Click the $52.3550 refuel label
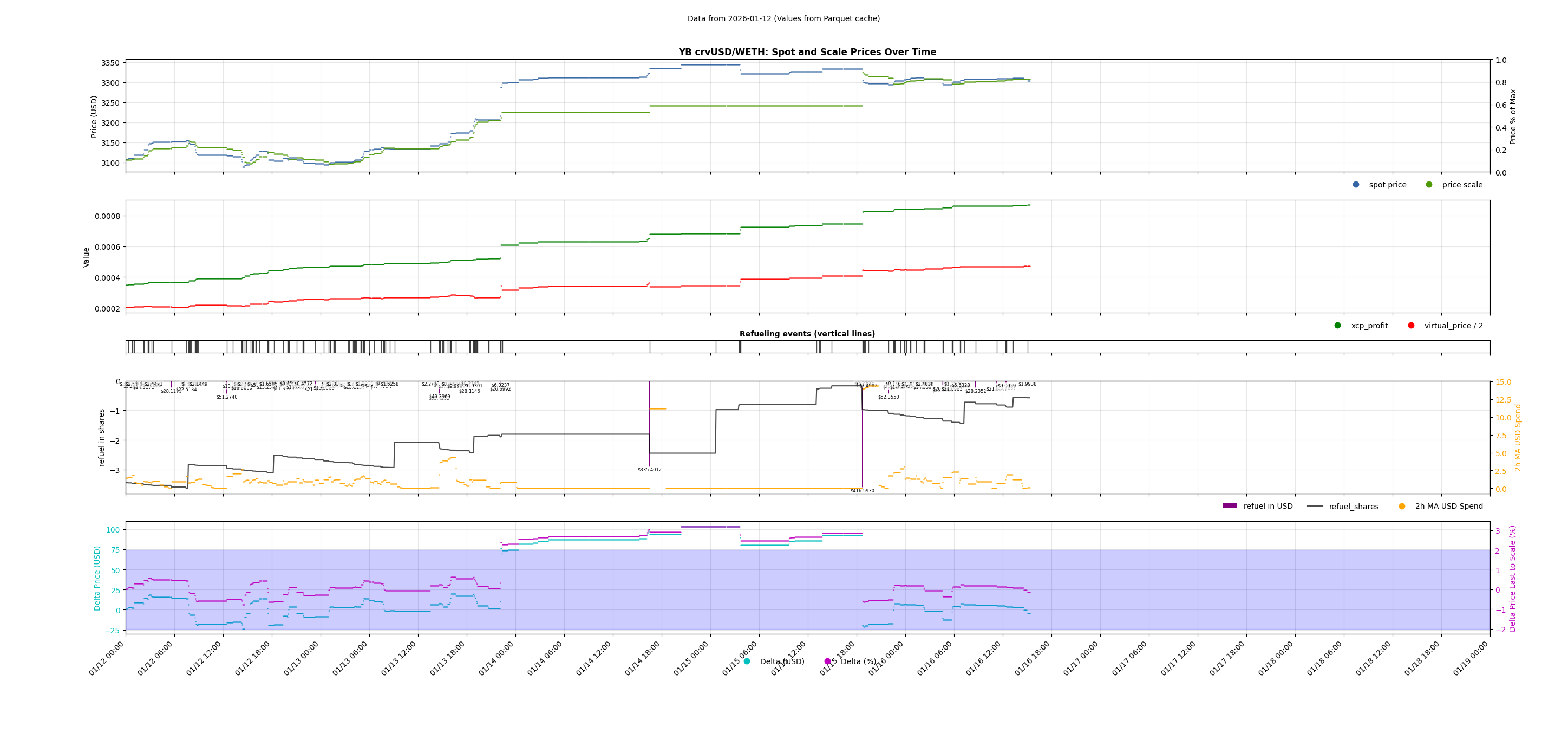 888,397
